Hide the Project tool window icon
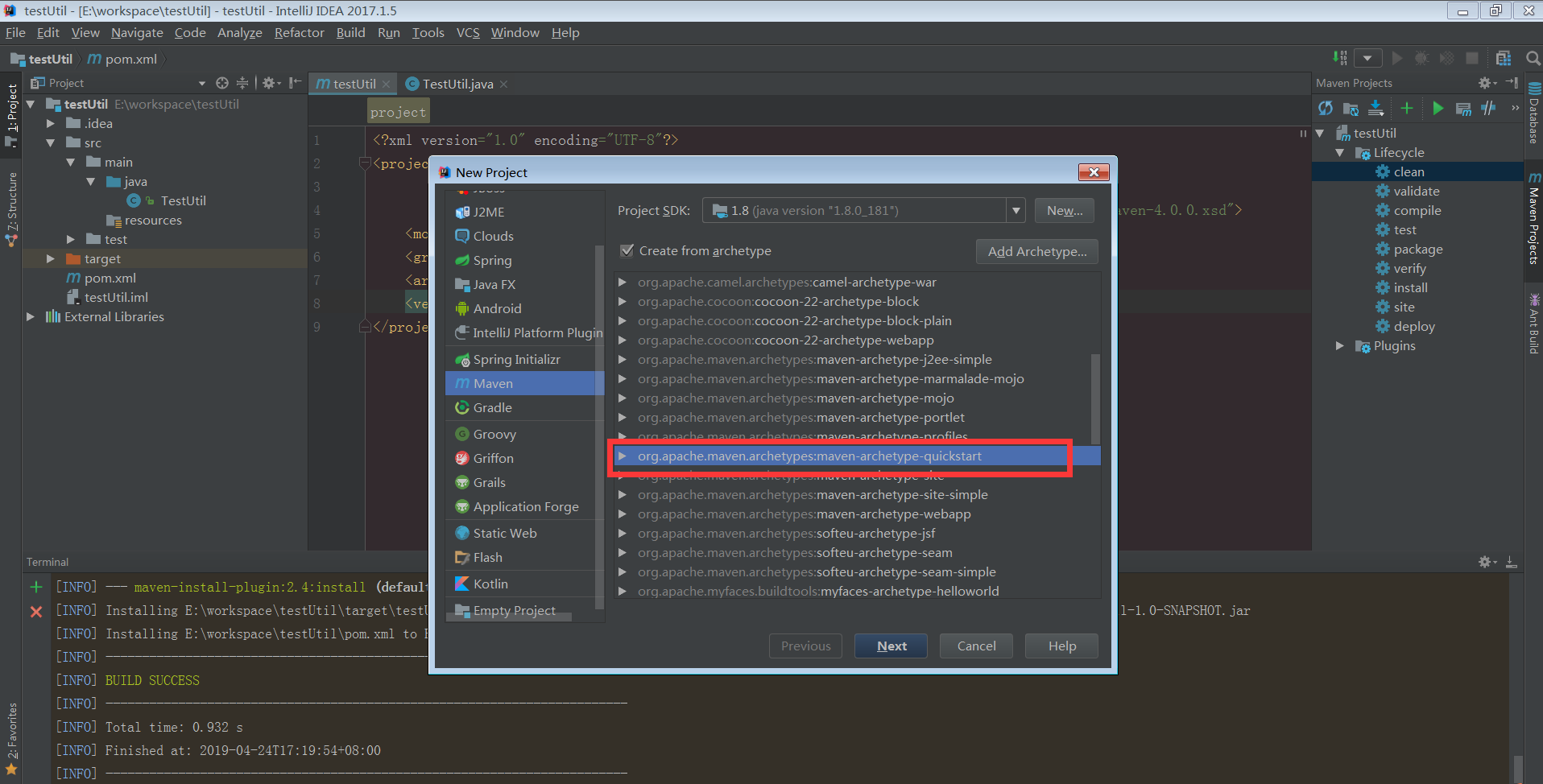The height and width of the screenshot is (784, 1543). (x=295, y=83)
